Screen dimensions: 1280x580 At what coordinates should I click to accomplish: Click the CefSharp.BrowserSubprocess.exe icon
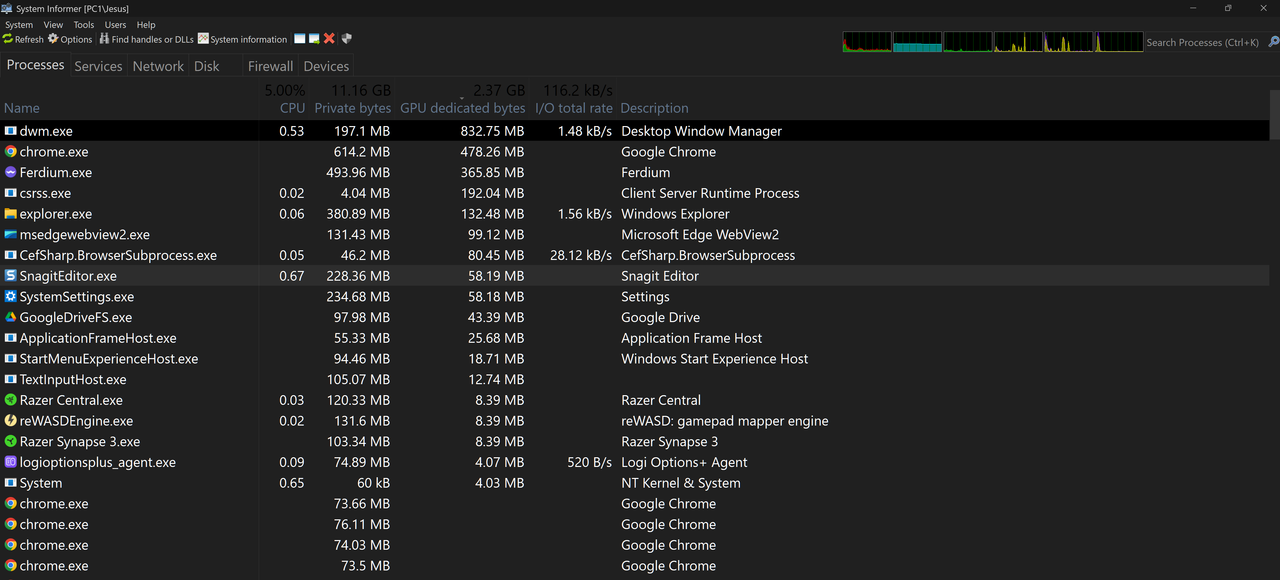click(10, 255)
